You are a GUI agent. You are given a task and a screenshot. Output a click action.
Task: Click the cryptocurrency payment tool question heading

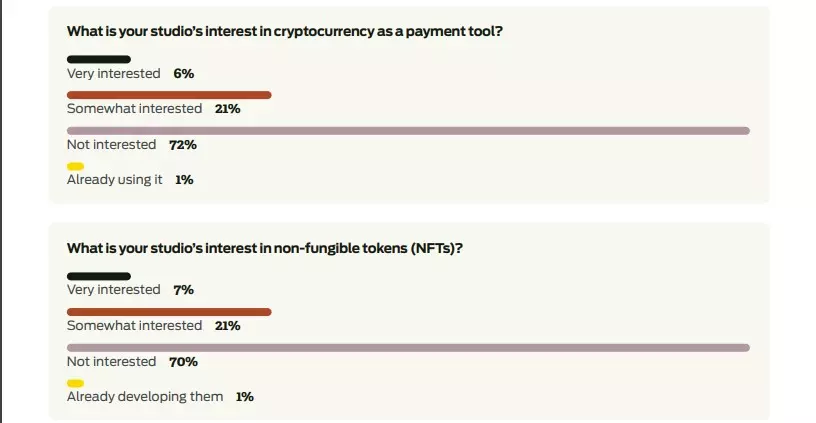(285, 32)
